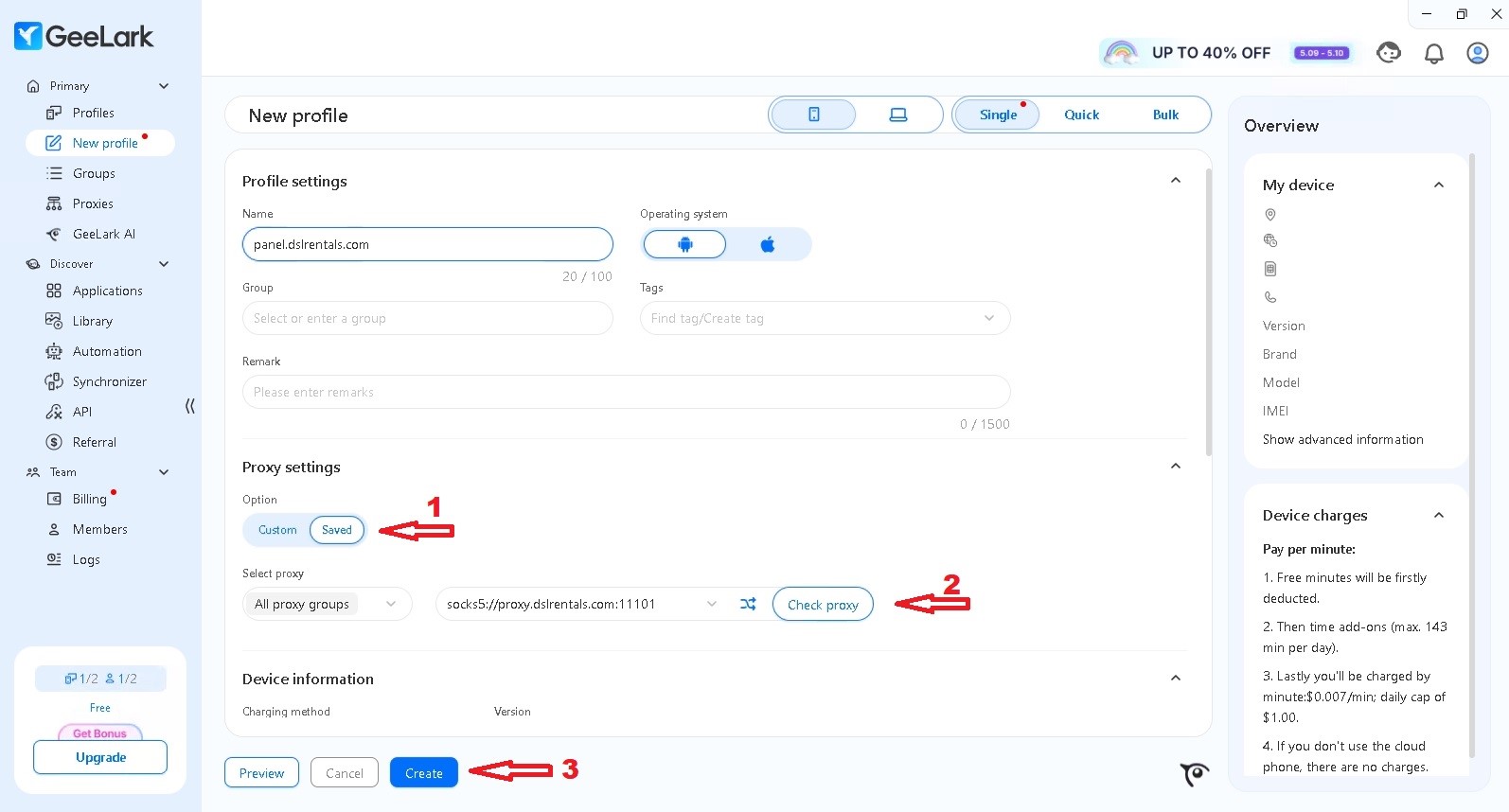1509x812 pixels.
Task: Select Apple iOS operating system
Action: [x=768, y=244]
